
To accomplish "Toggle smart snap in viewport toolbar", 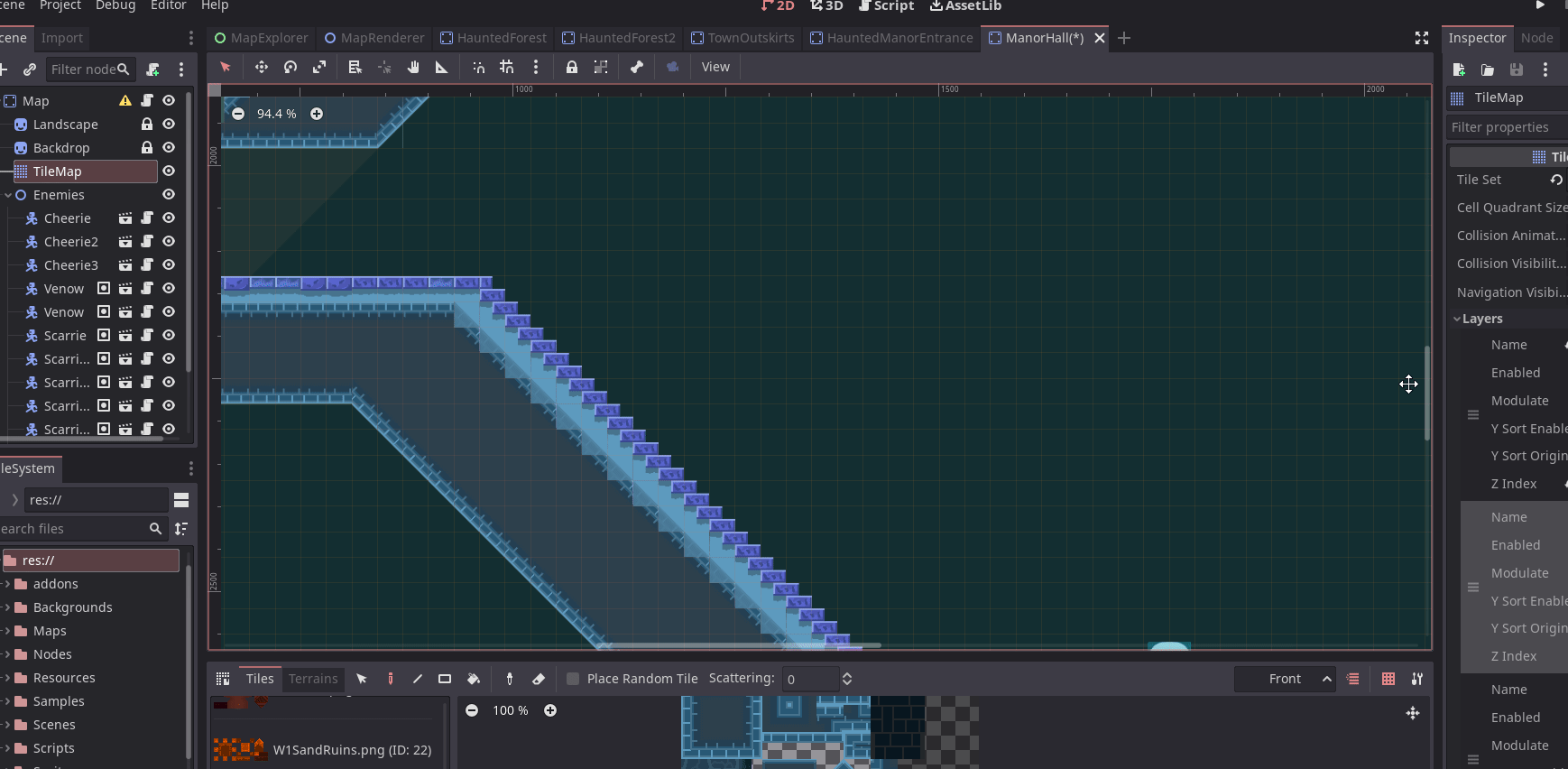I will [478, 67].
